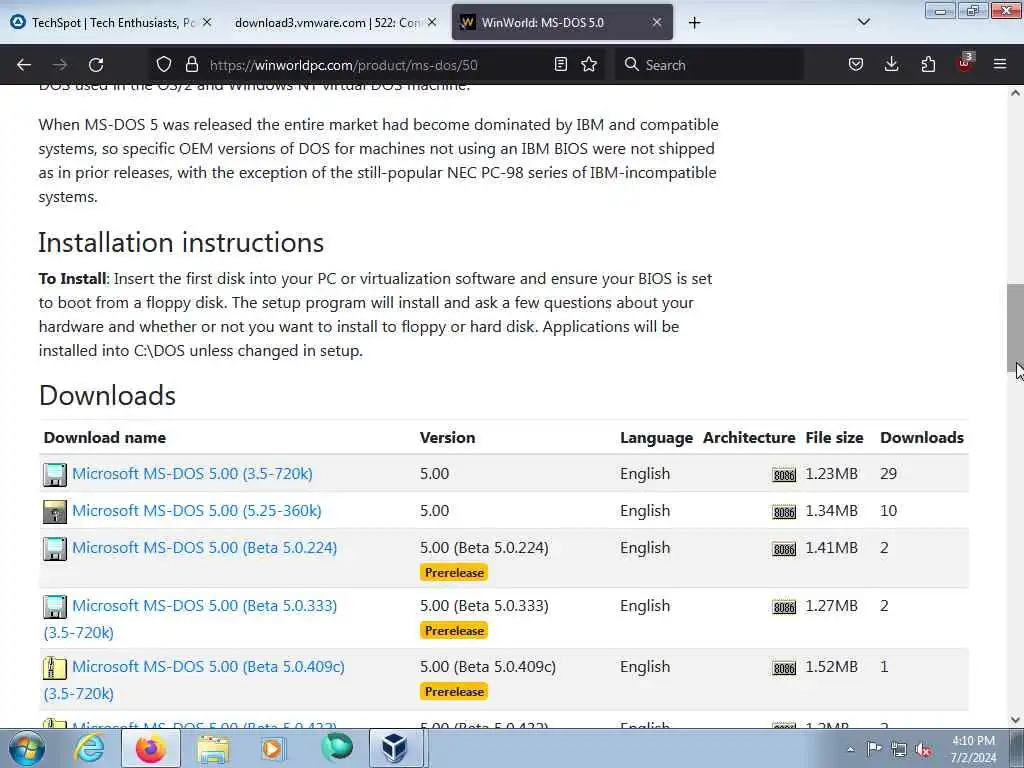Click archive icon beside Beta 5.0.409c

pyautogui.click(x=55, y=668)
